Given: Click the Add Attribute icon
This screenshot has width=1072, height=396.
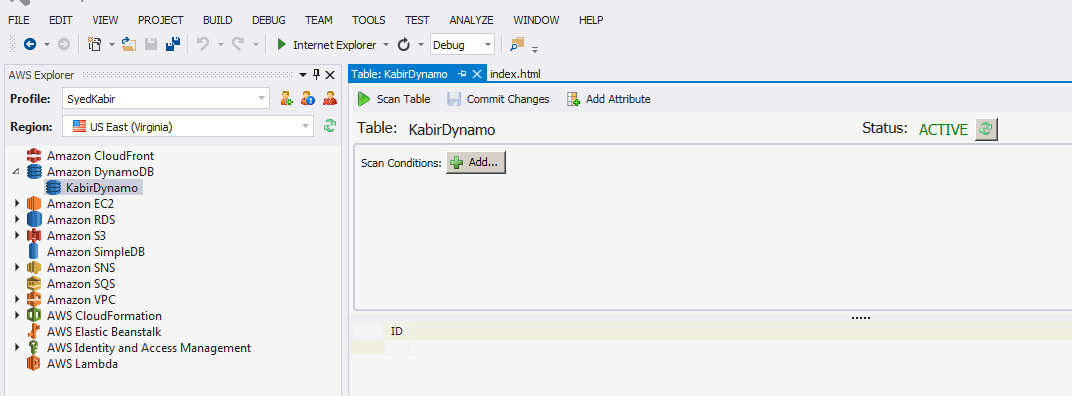Looking at the screenshot, I should [x=574, y=99].
